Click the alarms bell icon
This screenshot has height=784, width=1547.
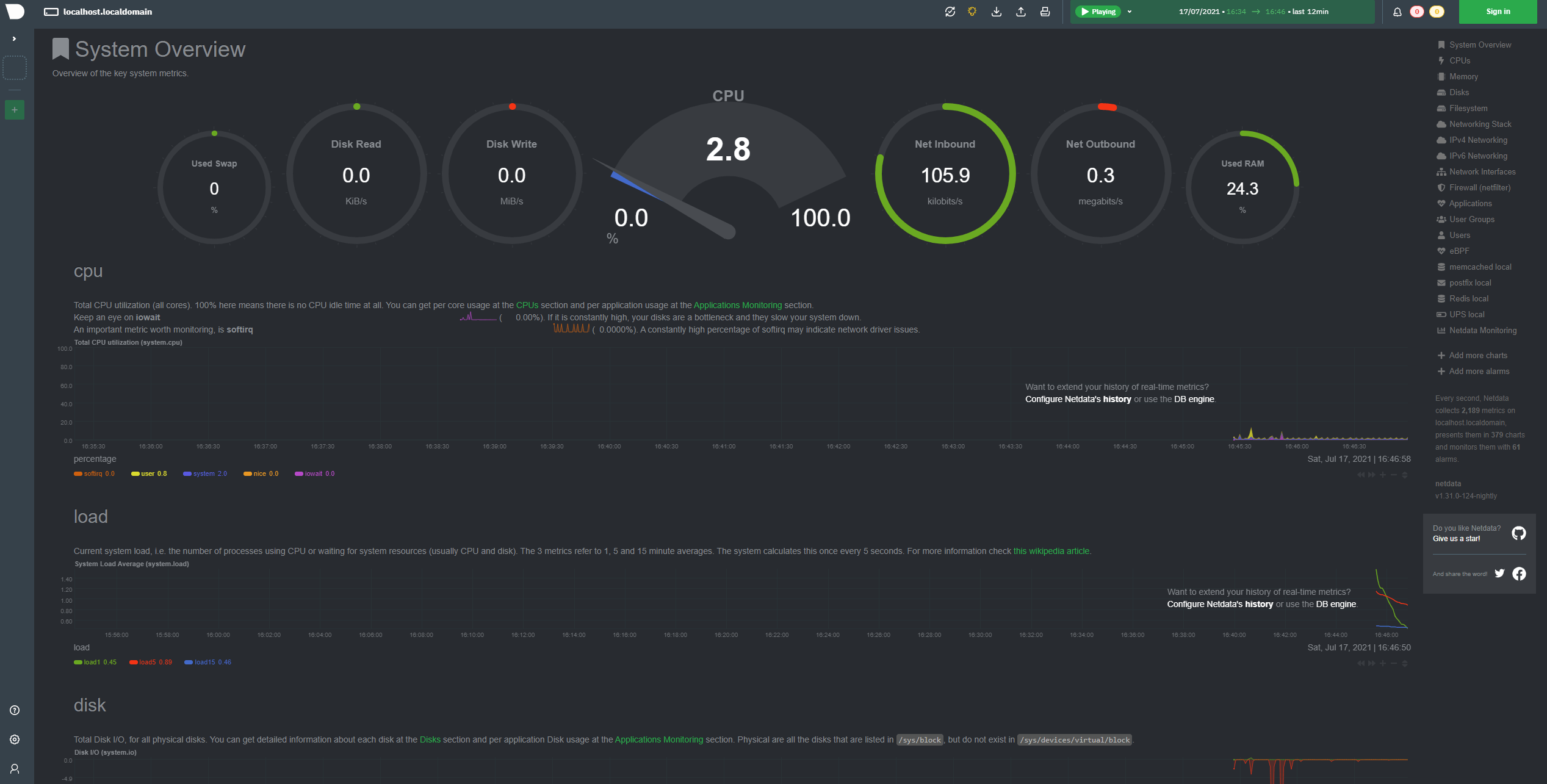(1397, 12)
